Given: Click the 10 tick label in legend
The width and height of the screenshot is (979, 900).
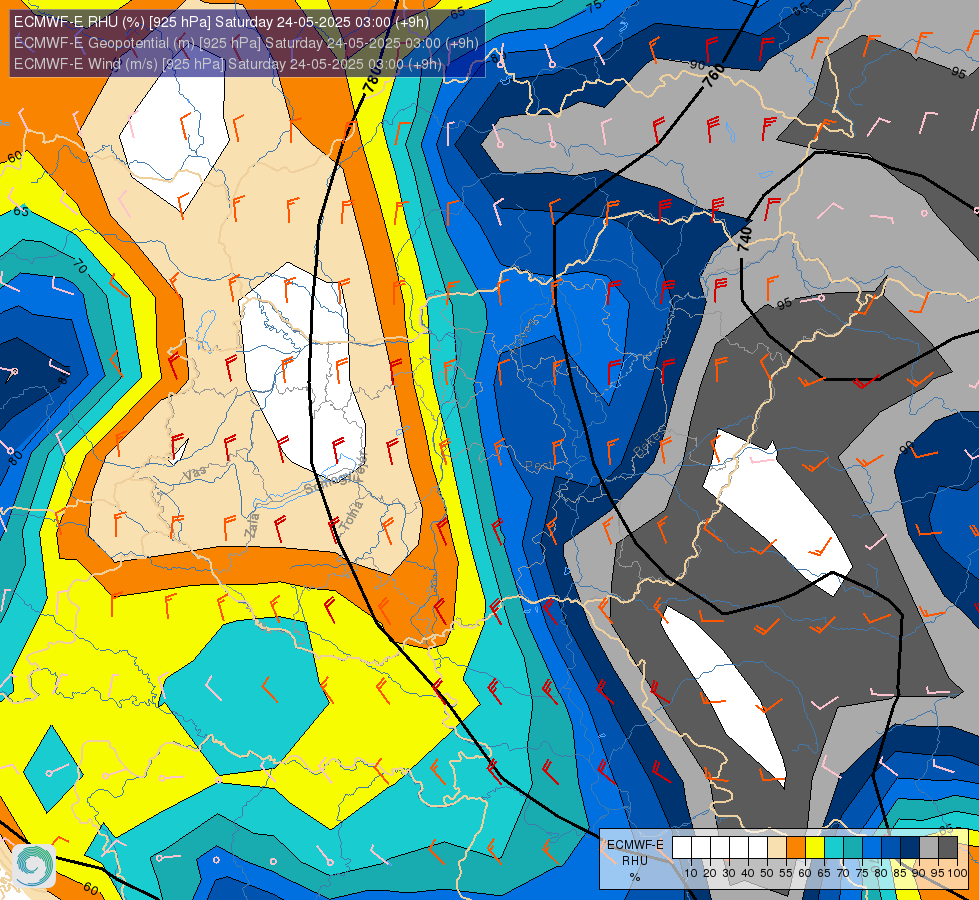Looking at the screenshot, I should (x=691, y=873).
